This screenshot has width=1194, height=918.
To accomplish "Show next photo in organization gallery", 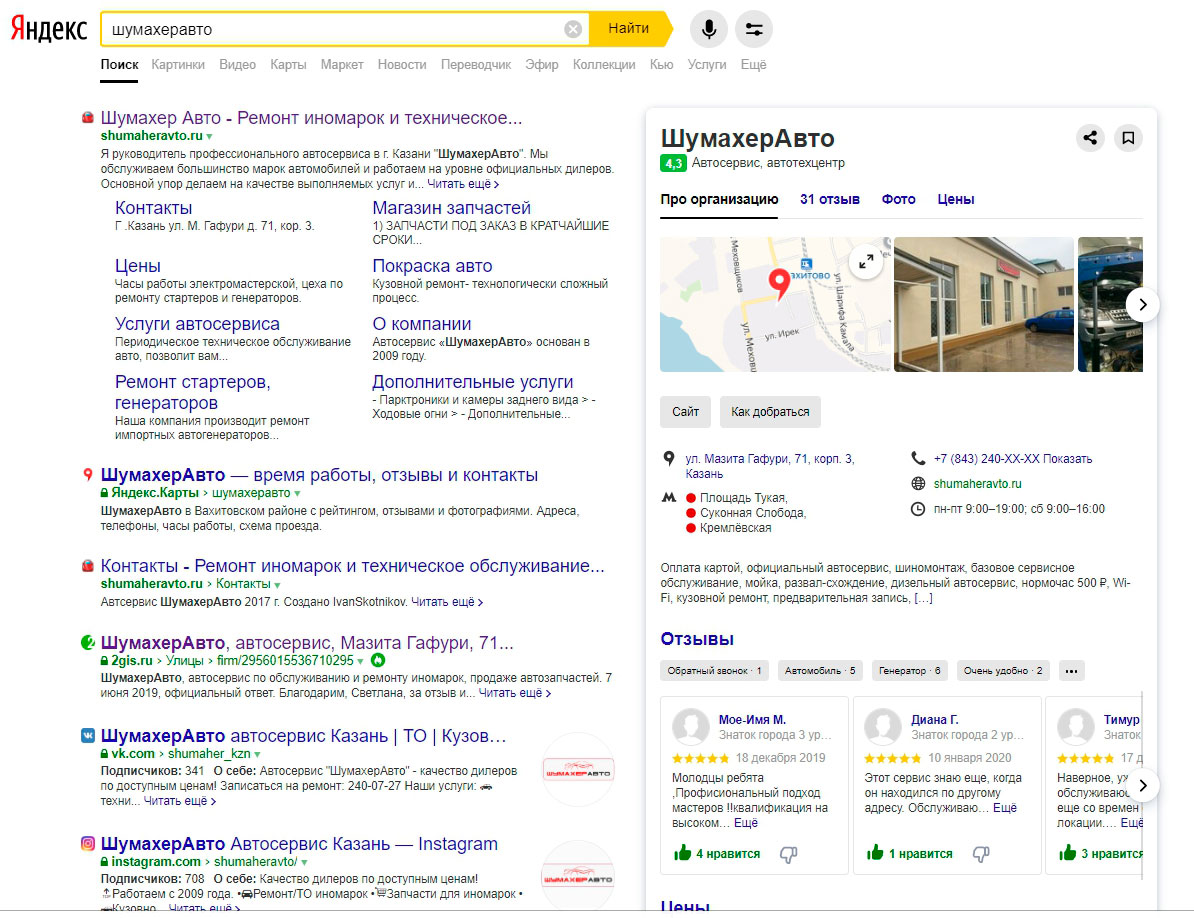I will pyautogui.click(x=1142, y=304).
